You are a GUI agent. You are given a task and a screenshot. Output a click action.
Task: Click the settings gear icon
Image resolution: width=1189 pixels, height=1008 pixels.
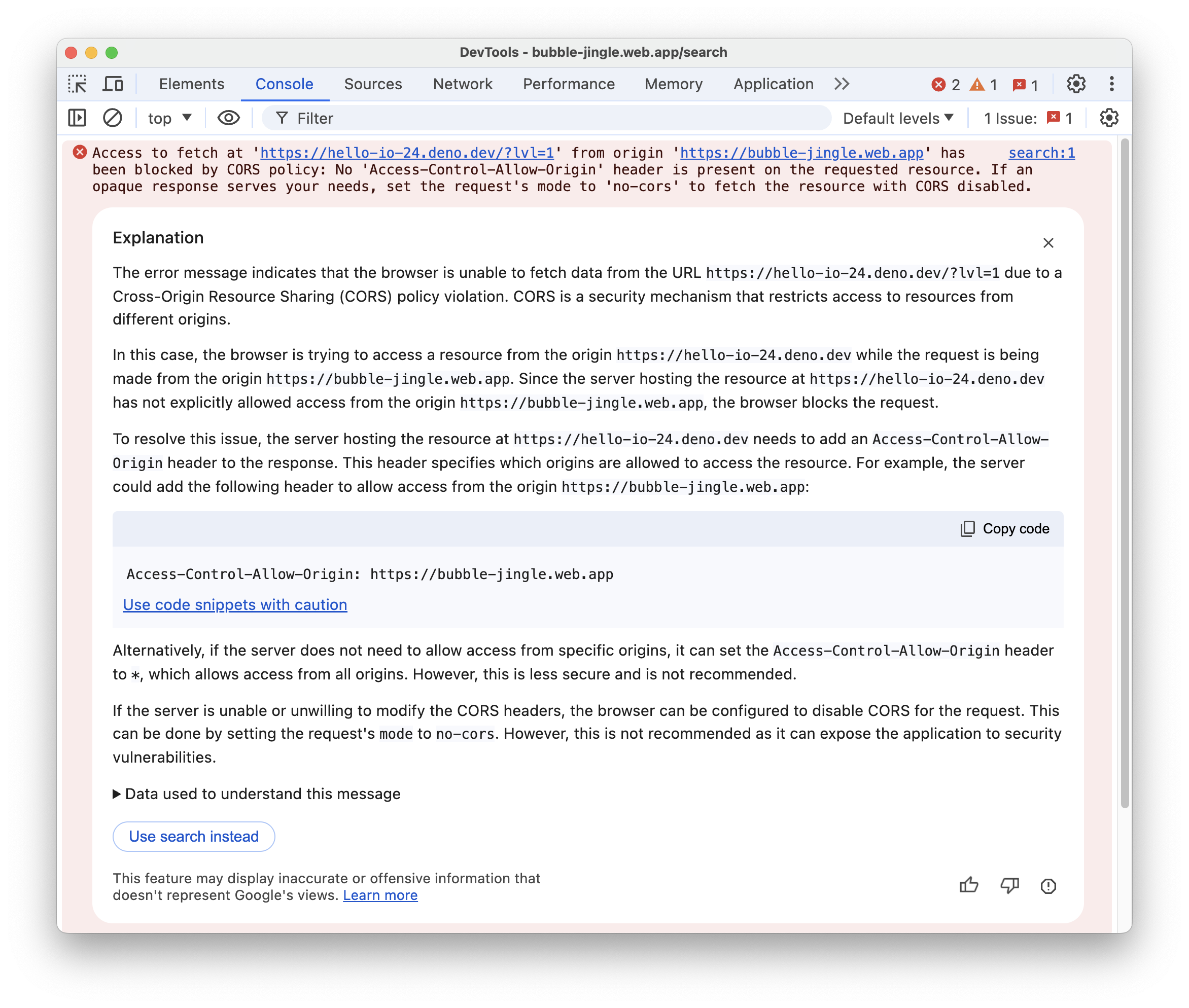click(x=1076, y=84)
